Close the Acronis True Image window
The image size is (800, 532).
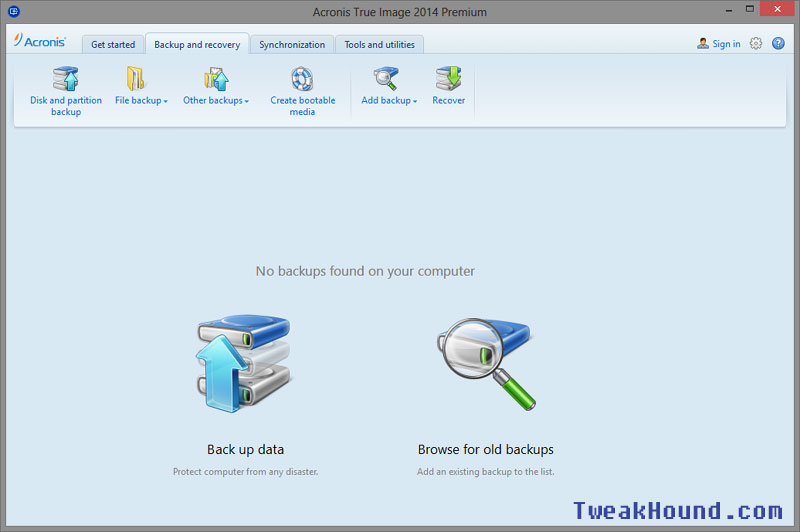777,9
